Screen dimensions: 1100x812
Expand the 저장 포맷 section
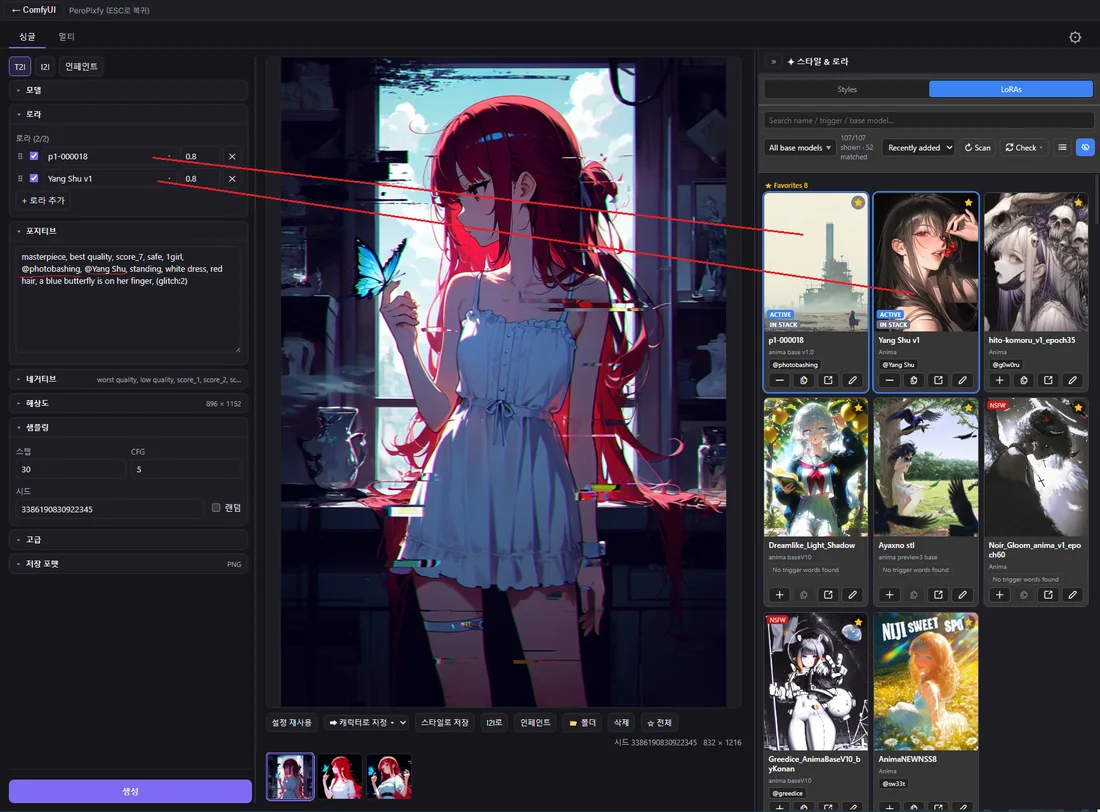pyautogui.click(x=128, y=564)
